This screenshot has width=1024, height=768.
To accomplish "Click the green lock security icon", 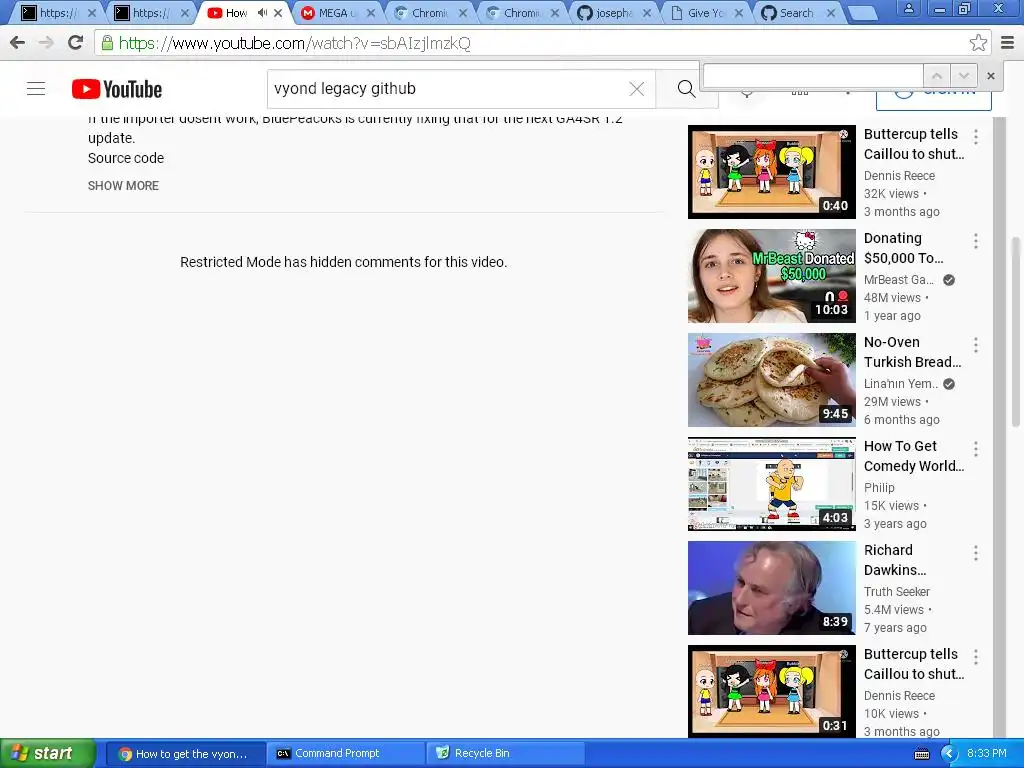I will click(107, 43).
